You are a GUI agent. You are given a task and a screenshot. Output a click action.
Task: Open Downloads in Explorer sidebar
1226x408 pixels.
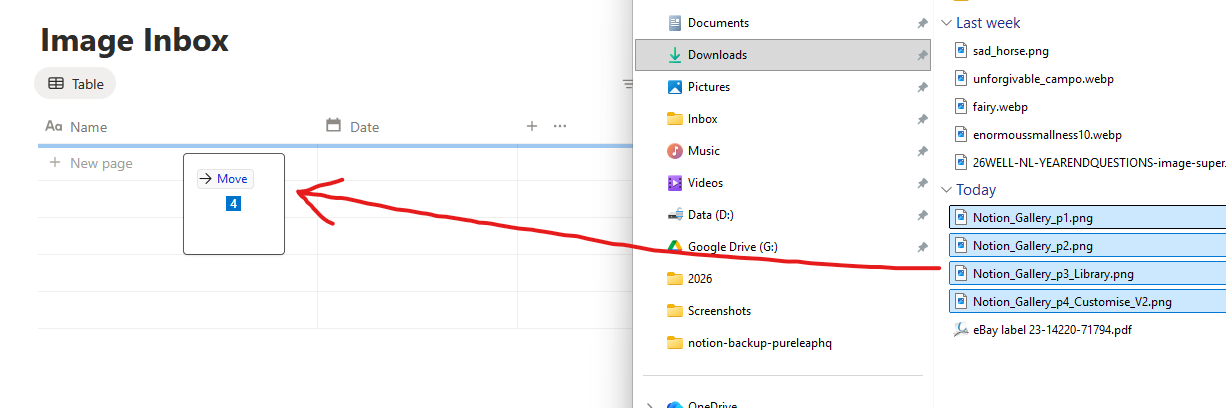[785, 55]
